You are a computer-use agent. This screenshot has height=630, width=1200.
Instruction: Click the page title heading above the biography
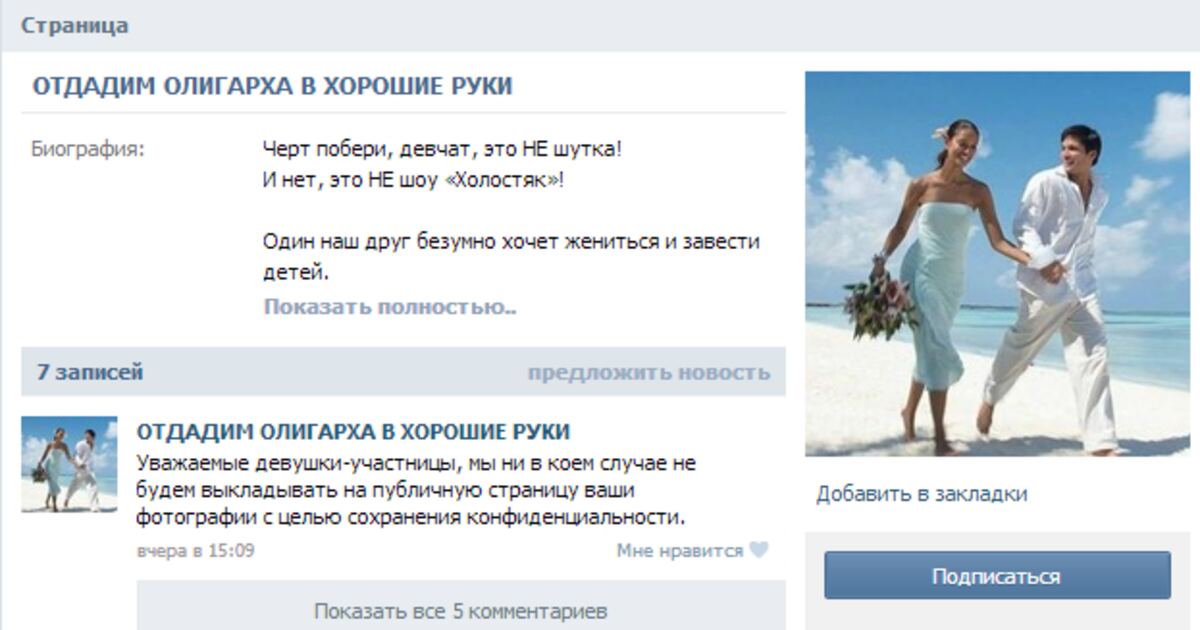point(272,86)
